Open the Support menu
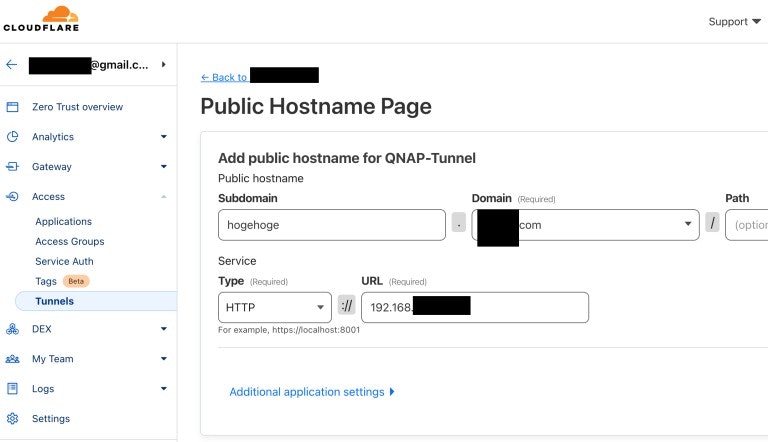The width and height of the screenshot is (768, 442). (x=734, y=22)
